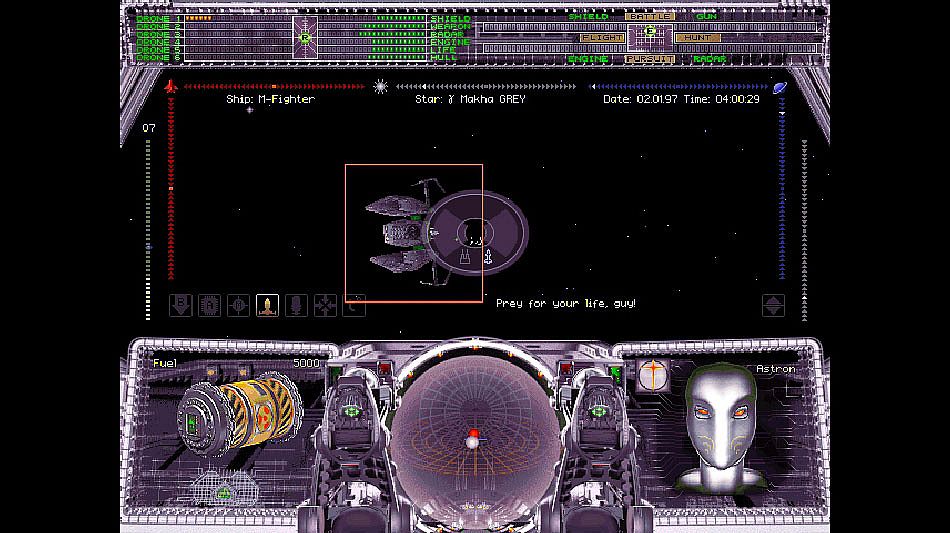The image size is (950, 533).
Task: Click the red blip in radar sphere
Action: click(474, 433)
